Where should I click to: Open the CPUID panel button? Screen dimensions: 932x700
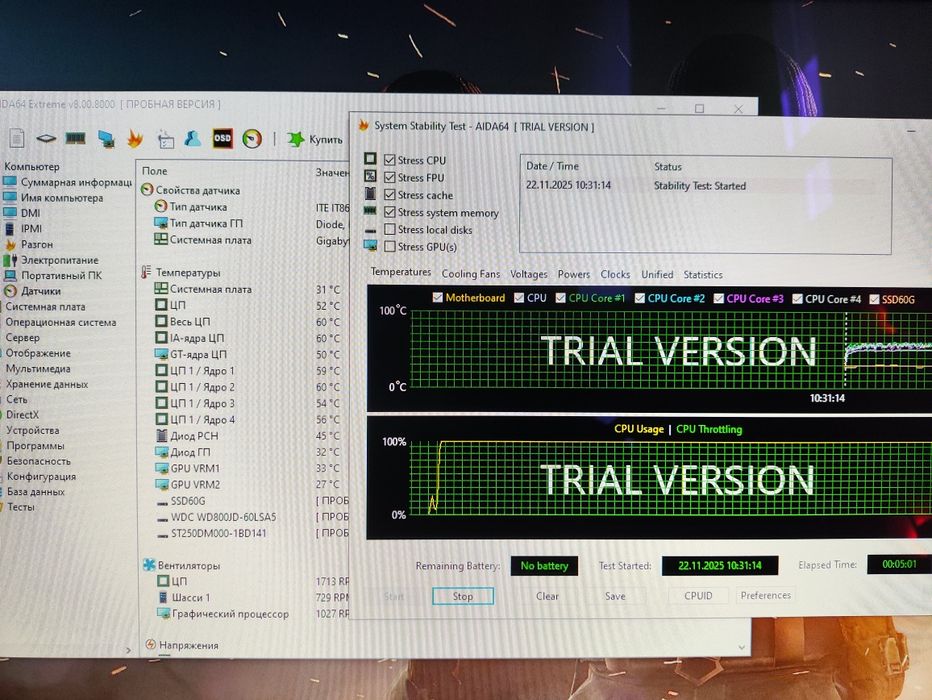pyautogui.click(x=698, y=595)
